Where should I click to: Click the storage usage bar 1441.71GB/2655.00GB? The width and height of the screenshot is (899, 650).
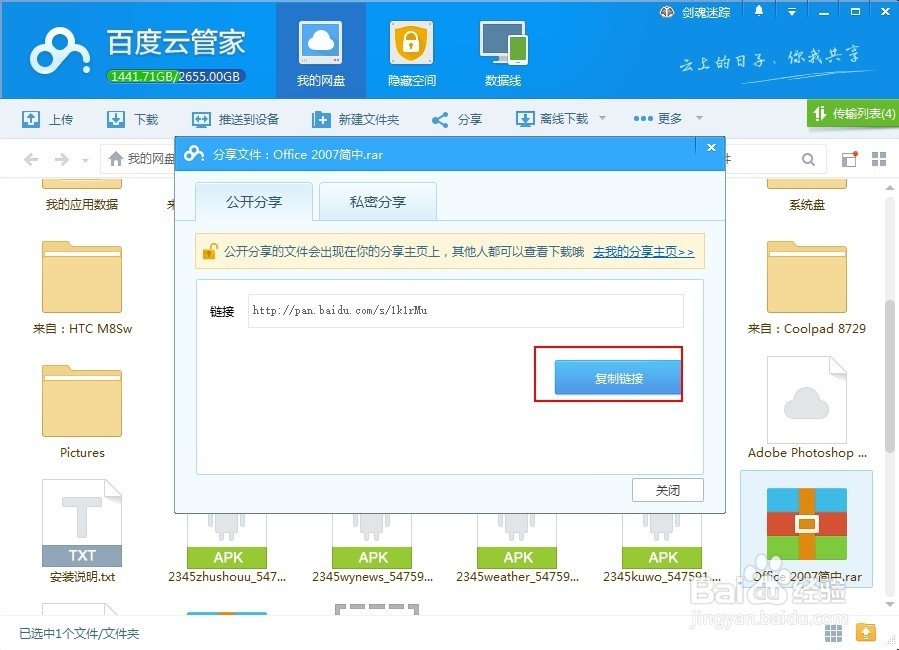click(x=175, y=76)
